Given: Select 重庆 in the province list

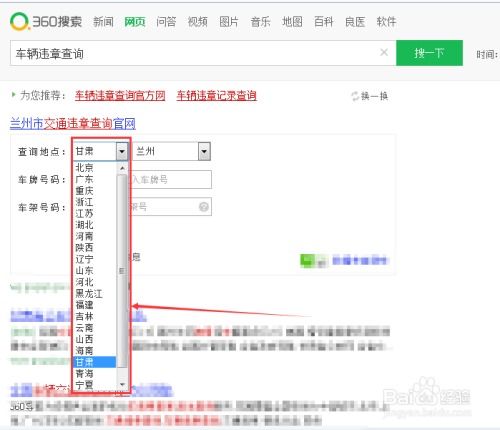Looking at the screenshot, I should [95, 190].
